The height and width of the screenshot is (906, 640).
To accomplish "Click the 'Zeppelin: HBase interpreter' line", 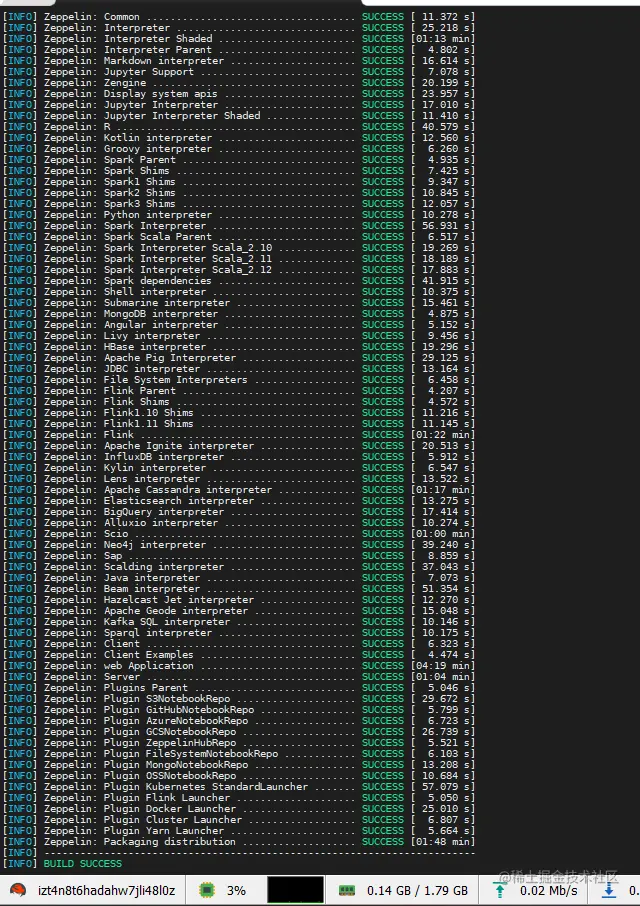I will [x=239, y=347].
